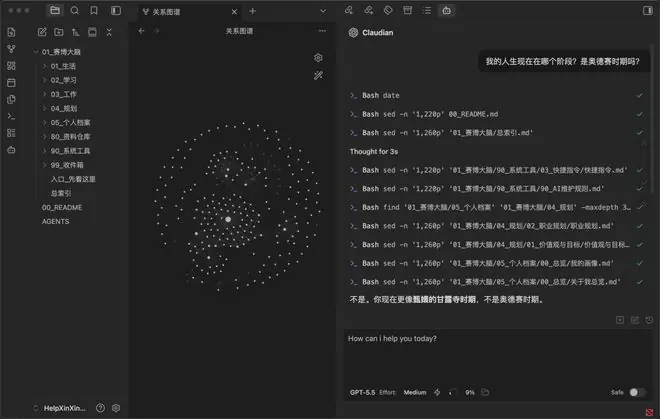Open the 总索引 note
The image size is (660, 419).
(x=61, y=193)
